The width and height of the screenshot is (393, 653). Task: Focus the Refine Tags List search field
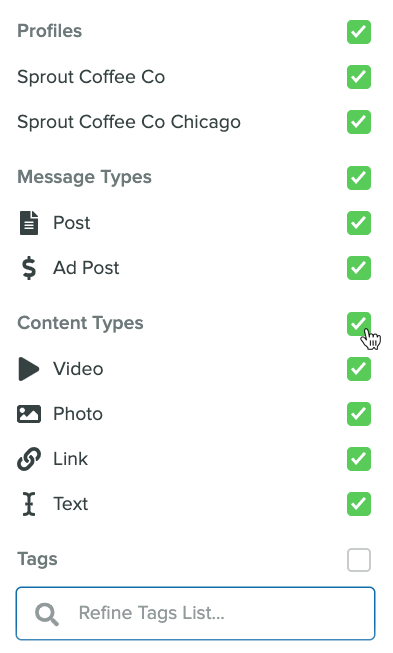pos(196,613)
